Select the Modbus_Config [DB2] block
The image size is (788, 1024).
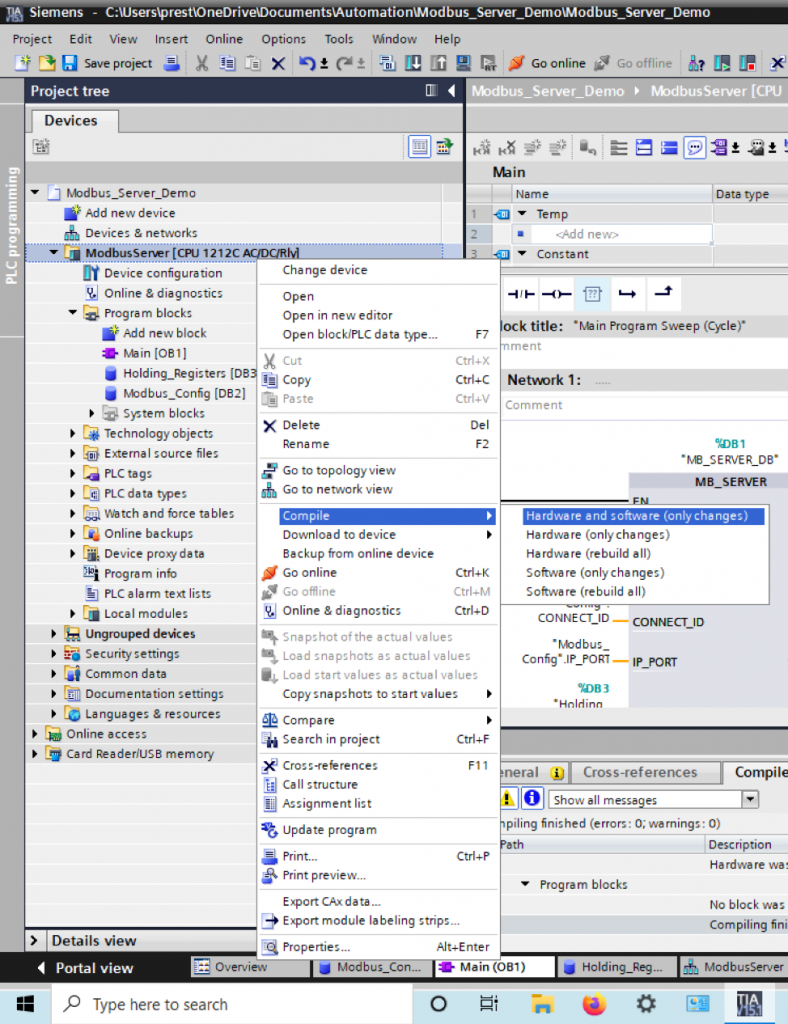coord(184,393)
